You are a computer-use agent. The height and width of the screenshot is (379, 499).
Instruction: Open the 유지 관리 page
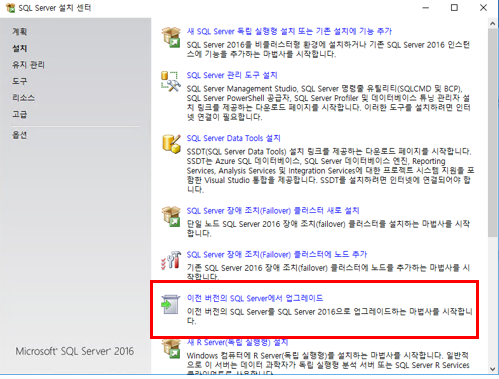[28, 65]
